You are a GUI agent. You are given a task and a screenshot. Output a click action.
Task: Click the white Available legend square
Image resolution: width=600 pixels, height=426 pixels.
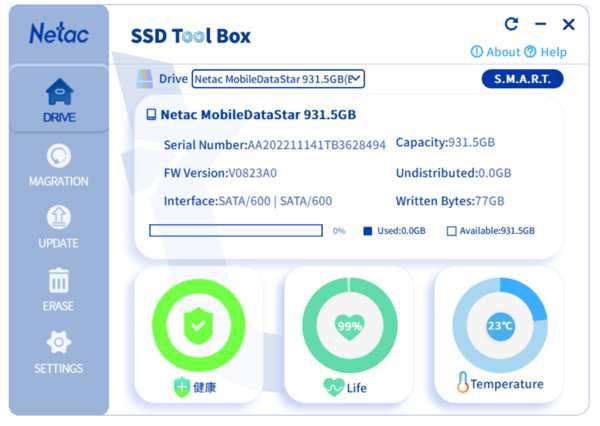452,231
